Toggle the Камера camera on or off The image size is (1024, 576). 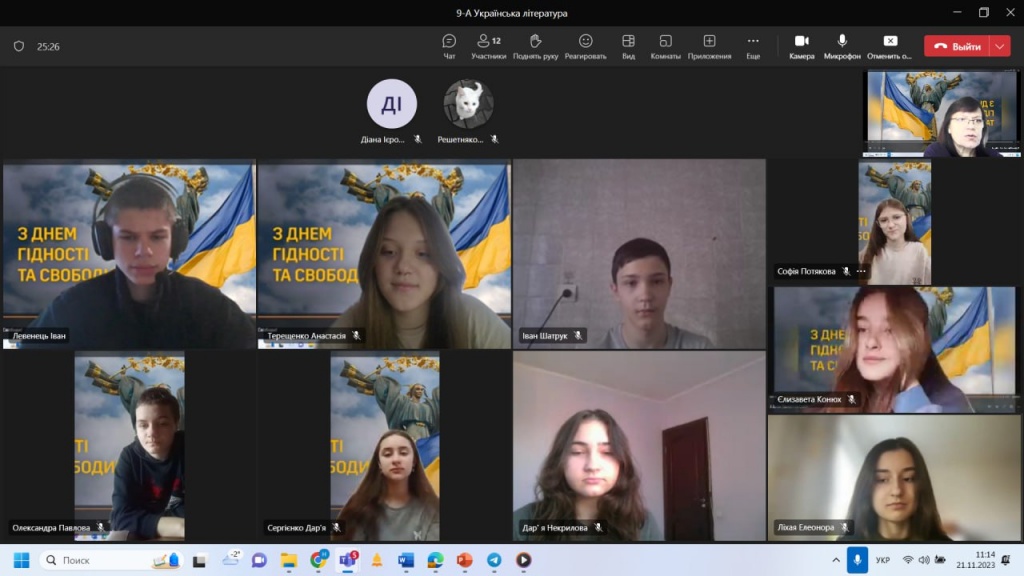pyautogui.click(x=801, y=46)
